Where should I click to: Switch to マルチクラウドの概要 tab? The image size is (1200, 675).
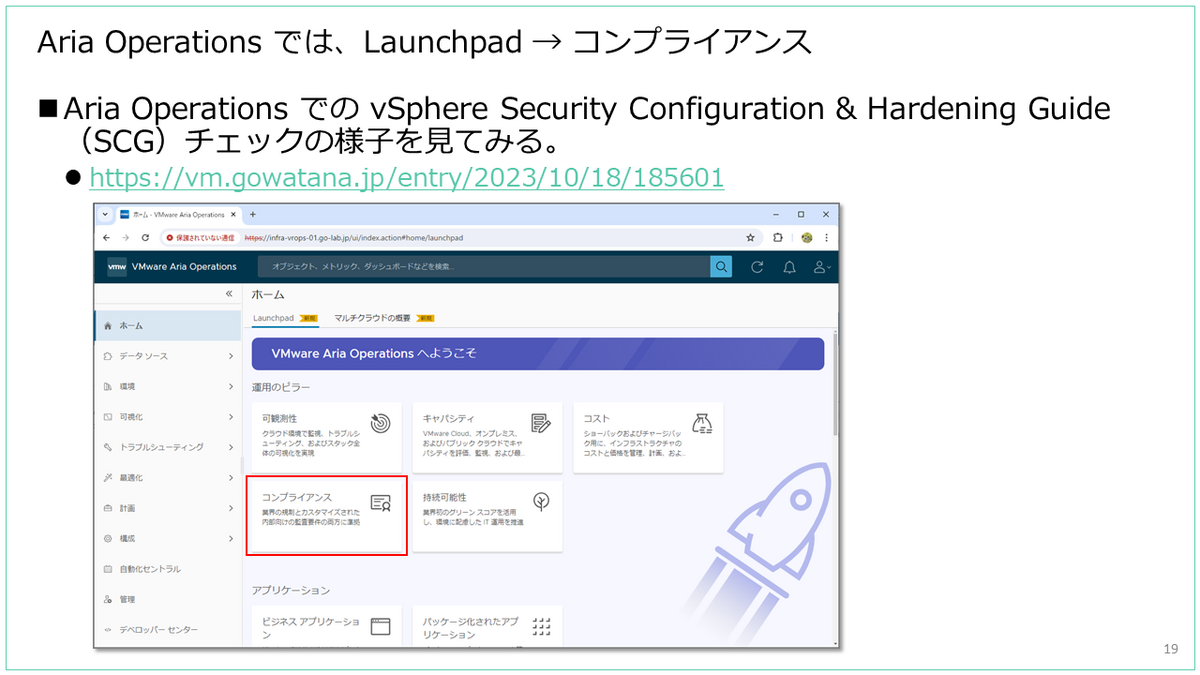384,317
